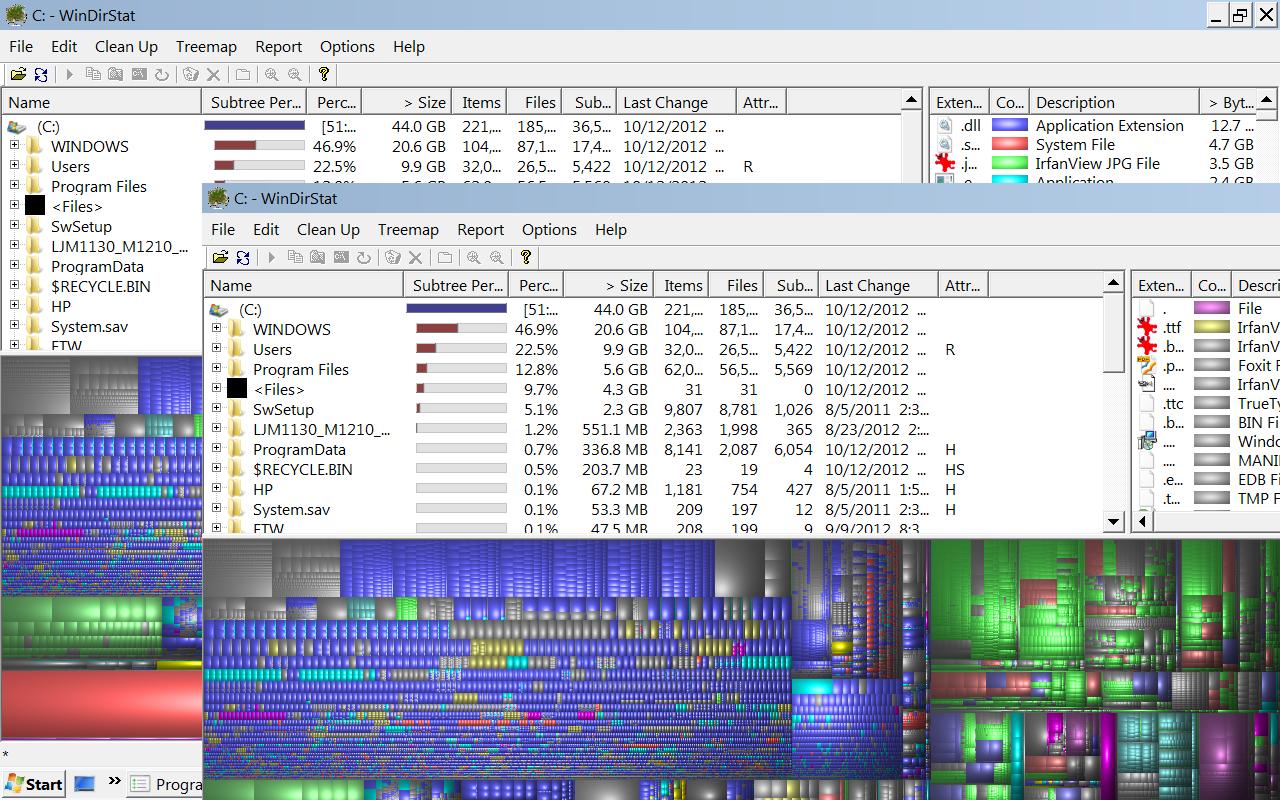1280x800 pixels.
Task: Click scroll-up arrow of front directory list
Action: pyautogui.click(x=1113, y=284)
